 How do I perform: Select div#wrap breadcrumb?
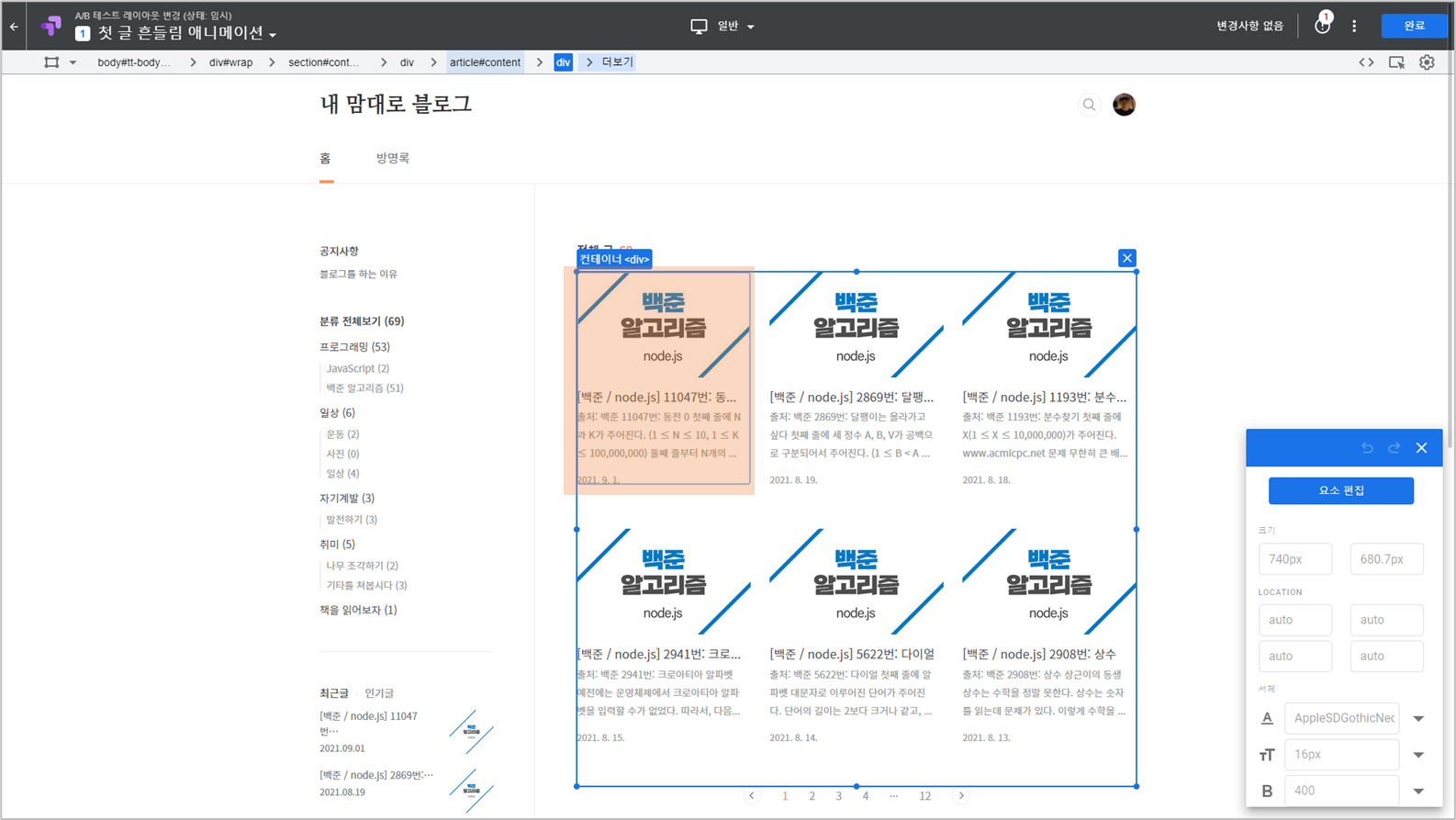tap(230, 62)
